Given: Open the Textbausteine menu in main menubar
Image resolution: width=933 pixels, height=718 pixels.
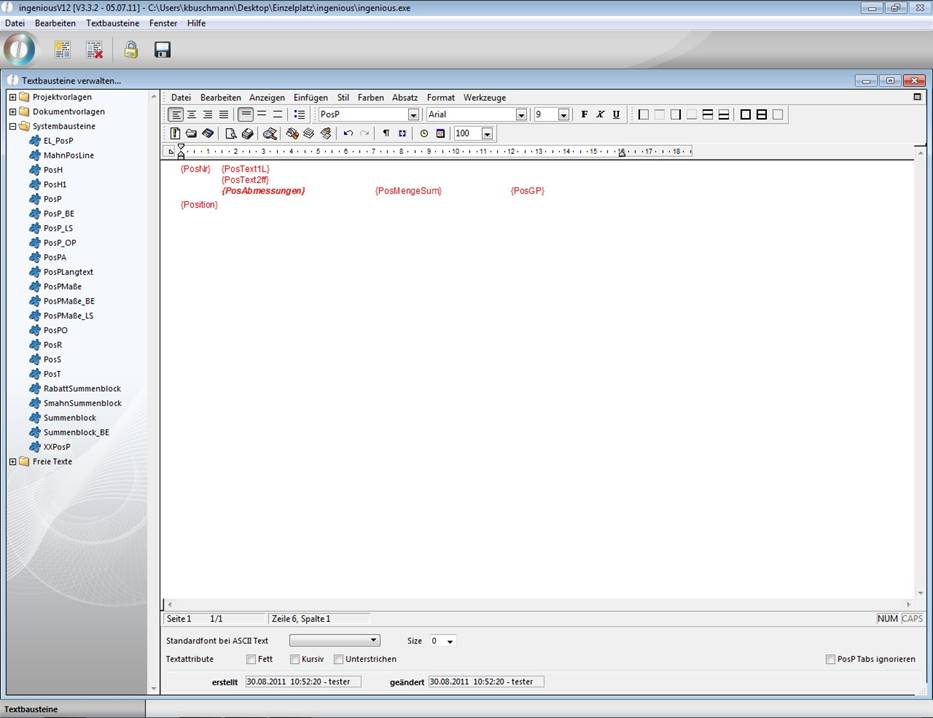Looking at the screenshot, I should [x=113, y=23].
